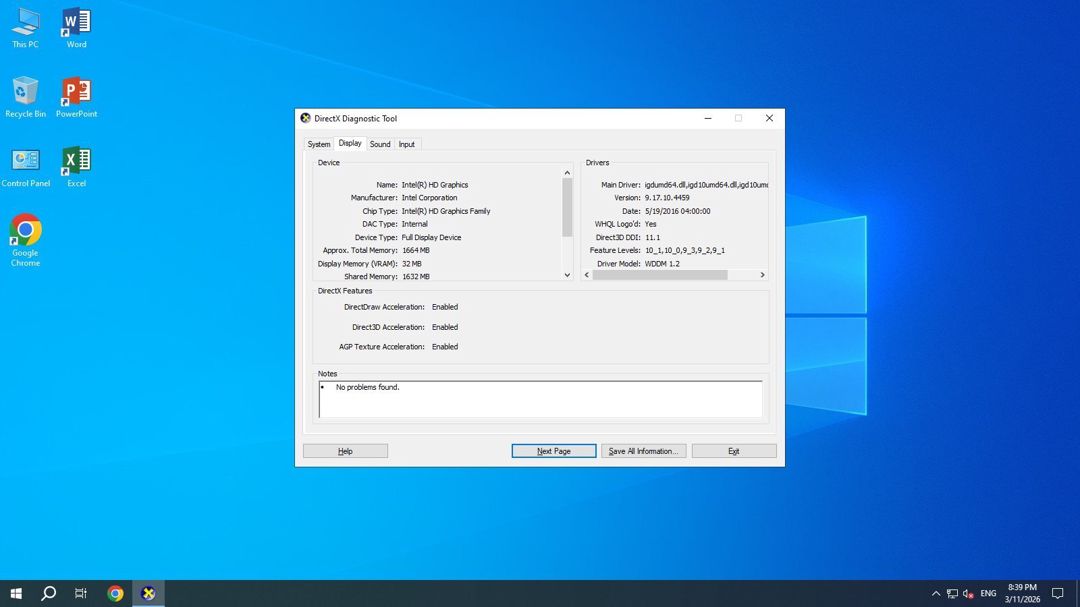The height and width of the screenshot is (607, 1080).
Task: Click Save All Information button
Action: [x=643, y=451]
